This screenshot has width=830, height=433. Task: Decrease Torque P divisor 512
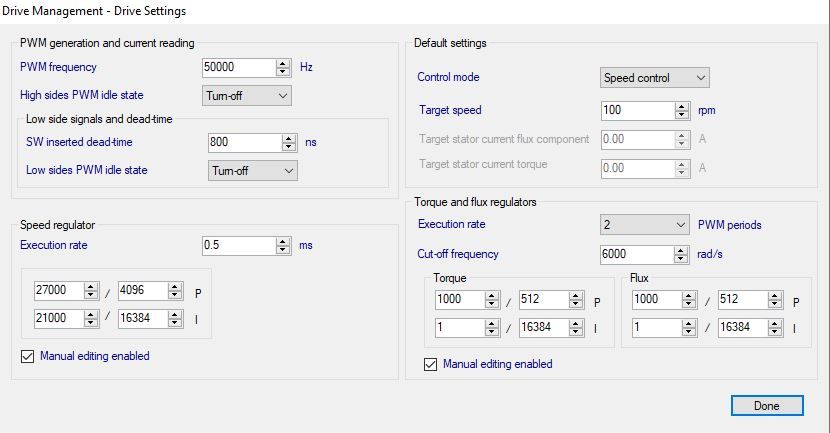(576, 304)
